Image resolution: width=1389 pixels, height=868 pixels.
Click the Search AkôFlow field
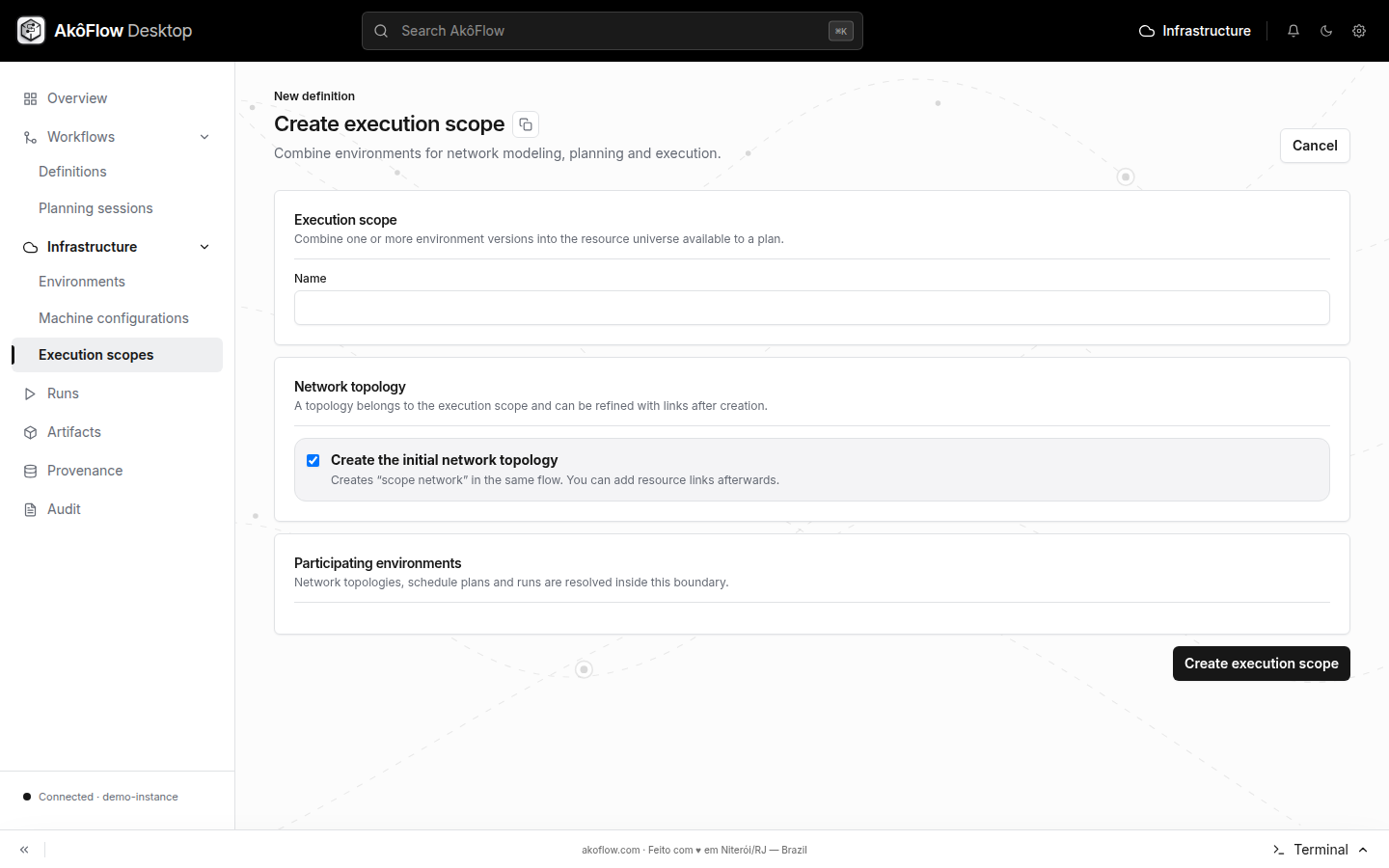(613, 31)
